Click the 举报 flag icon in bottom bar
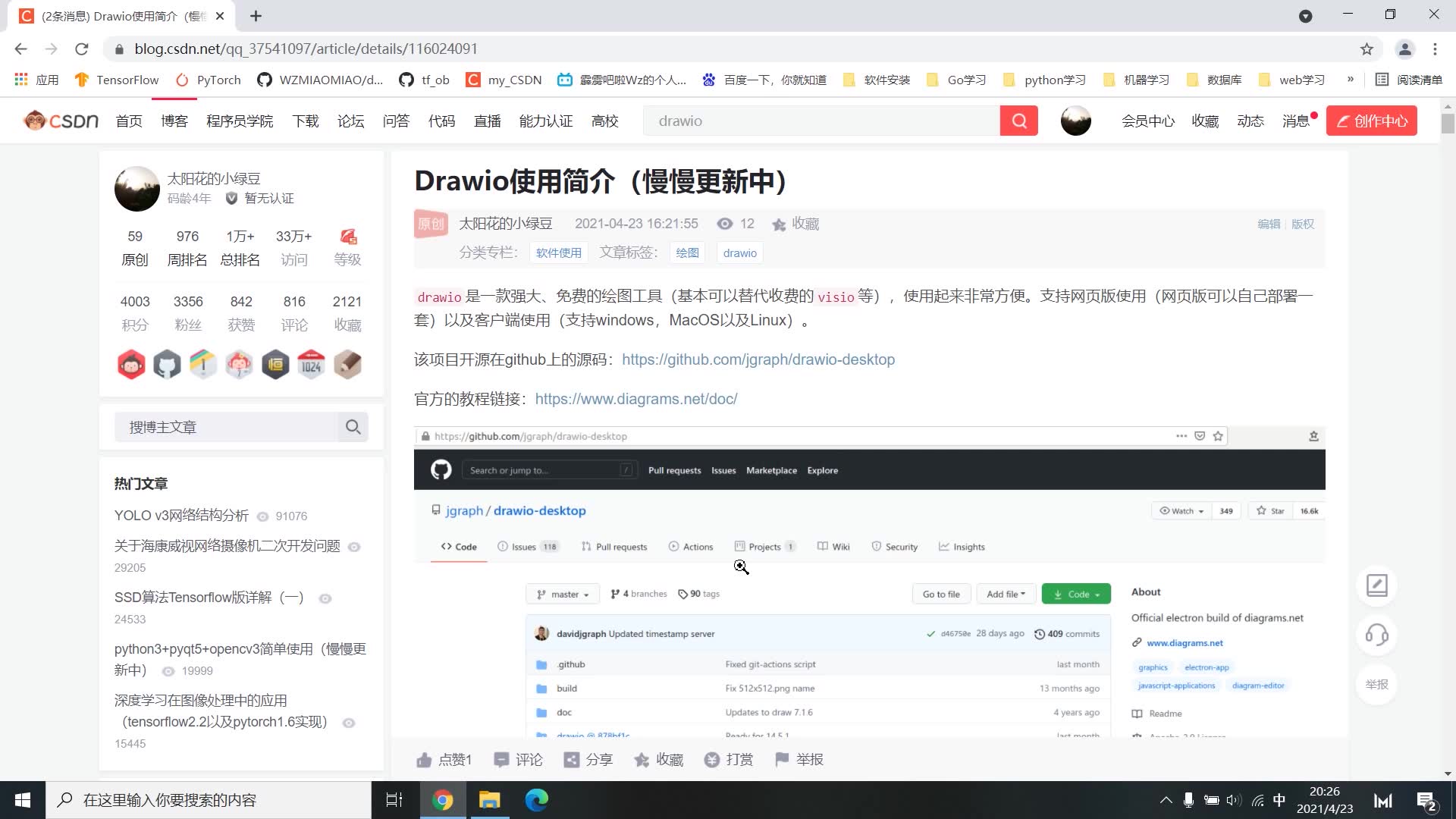Image resolution: width=1456 pixels, height=819 pixels. pos(782,759)
